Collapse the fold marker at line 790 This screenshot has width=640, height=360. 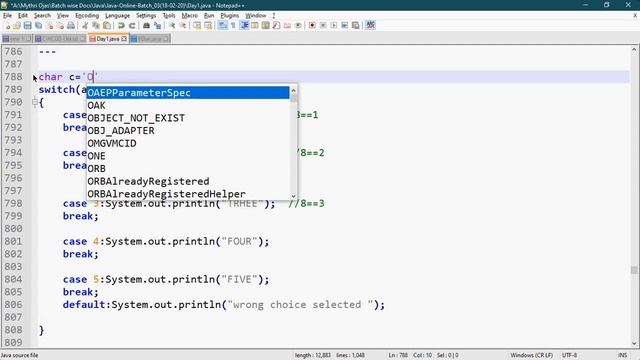coord(35,102)
